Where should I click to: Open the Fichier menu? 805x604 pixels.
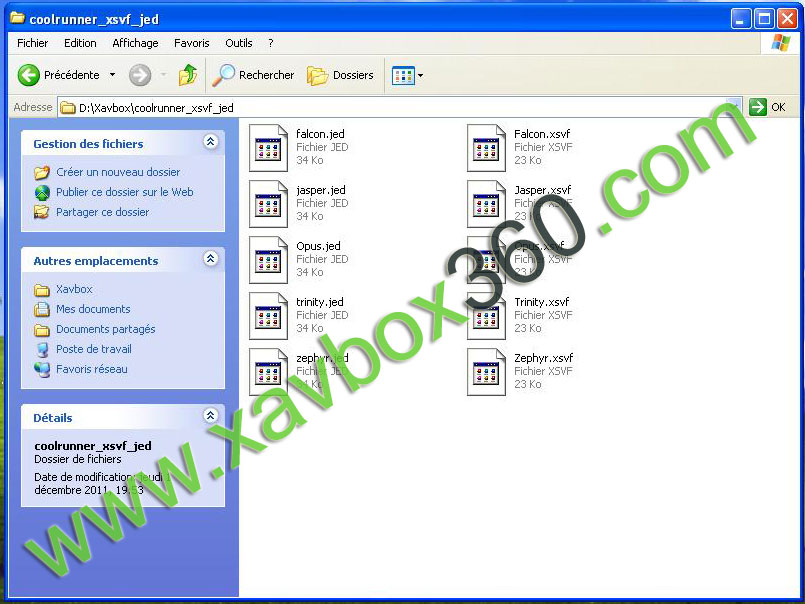[x=32, y=43]
